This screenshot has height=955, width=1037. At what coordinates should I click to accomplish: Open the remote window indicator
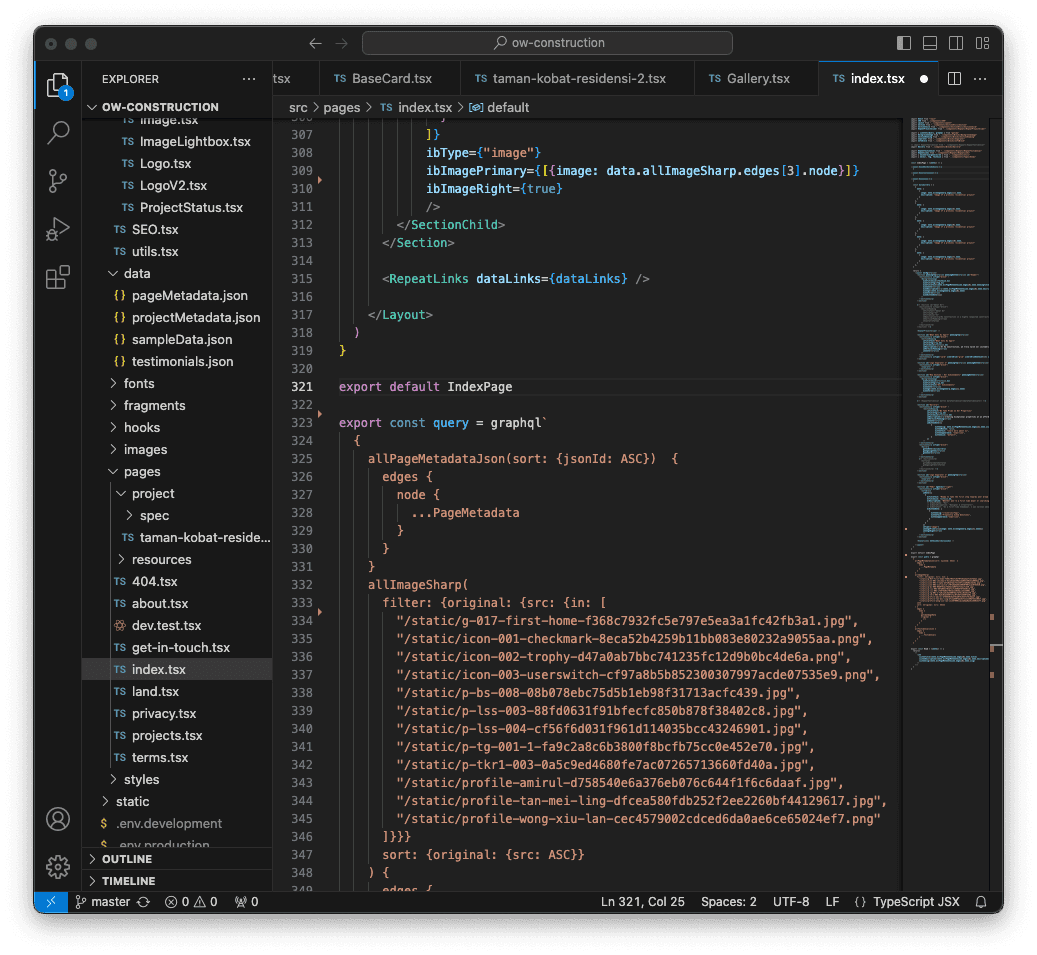(x=50, y=901)
